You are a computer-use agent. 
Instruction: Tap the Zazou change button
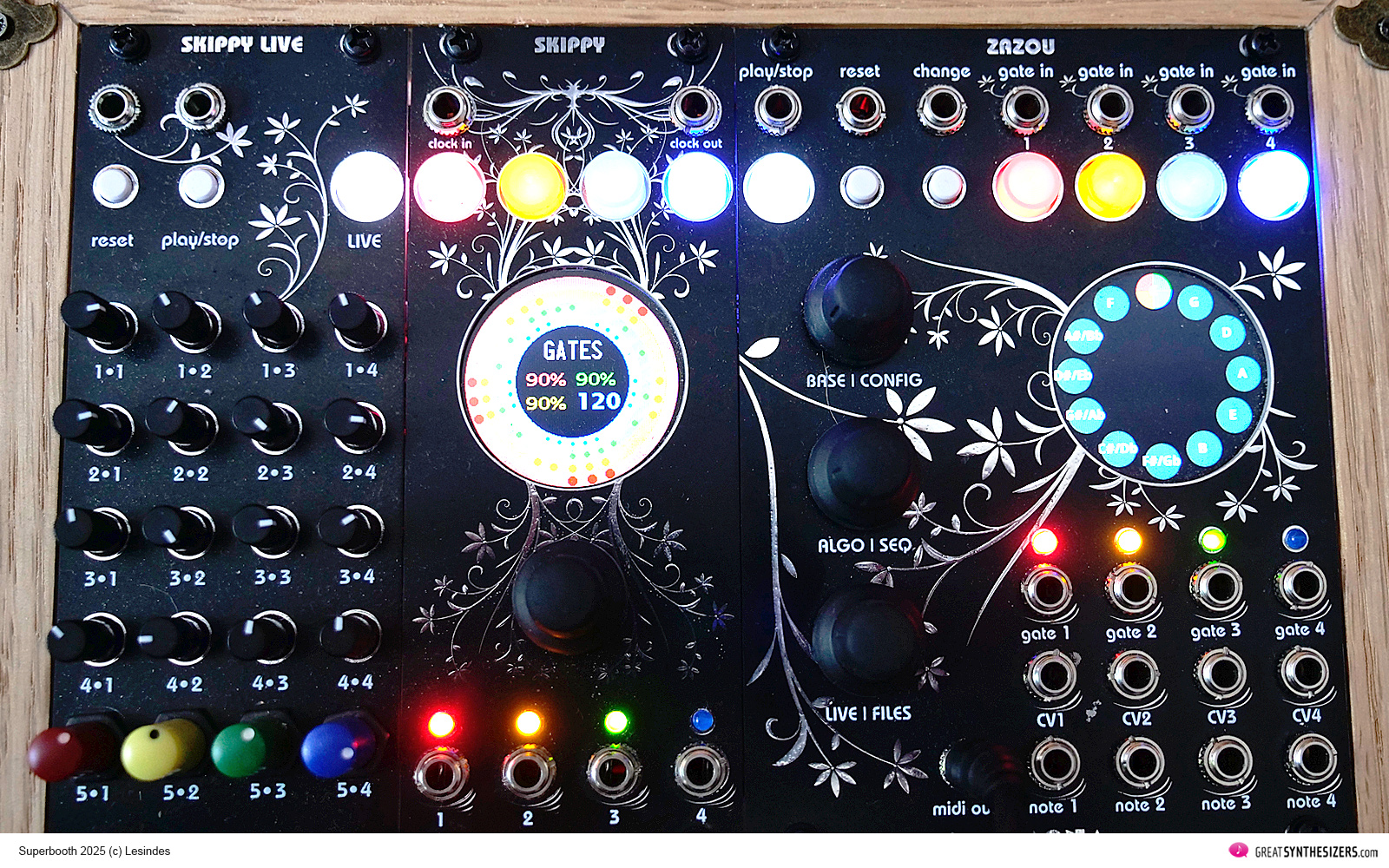[944, 186]
